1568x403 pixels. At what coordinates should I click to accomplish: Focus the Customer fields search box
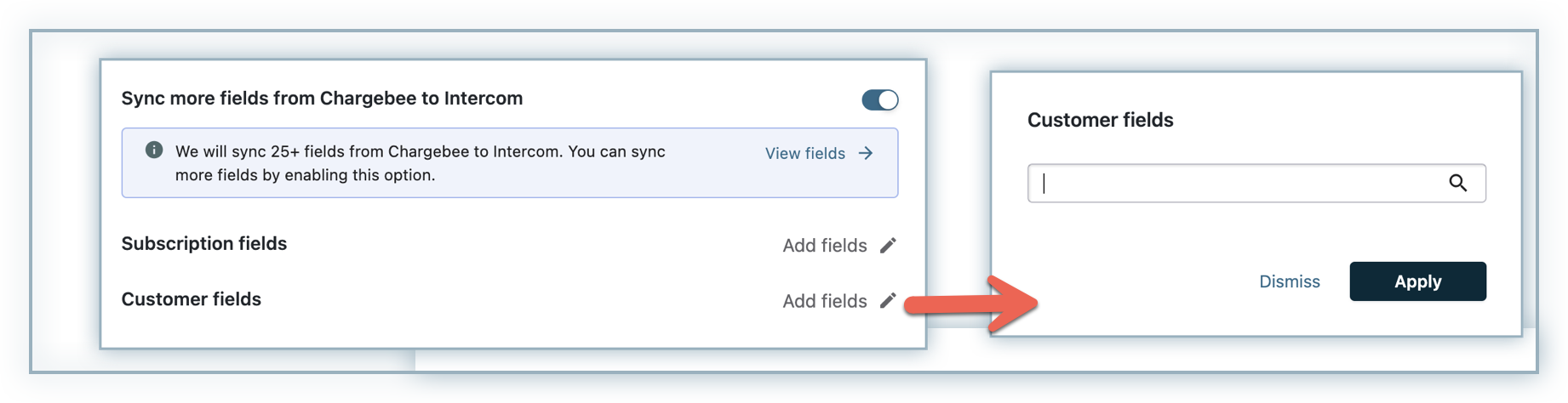point(1234,184)
